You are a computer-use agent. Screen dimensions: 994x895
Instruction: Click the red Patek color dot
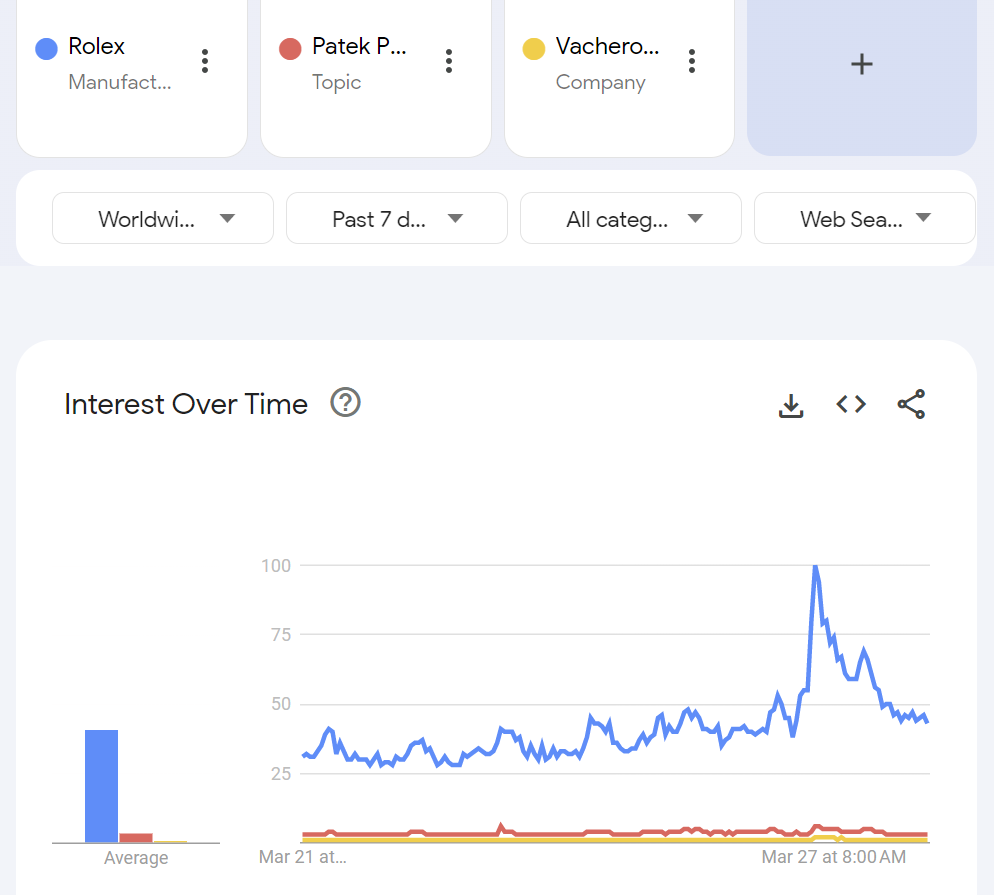click(290, 48)
